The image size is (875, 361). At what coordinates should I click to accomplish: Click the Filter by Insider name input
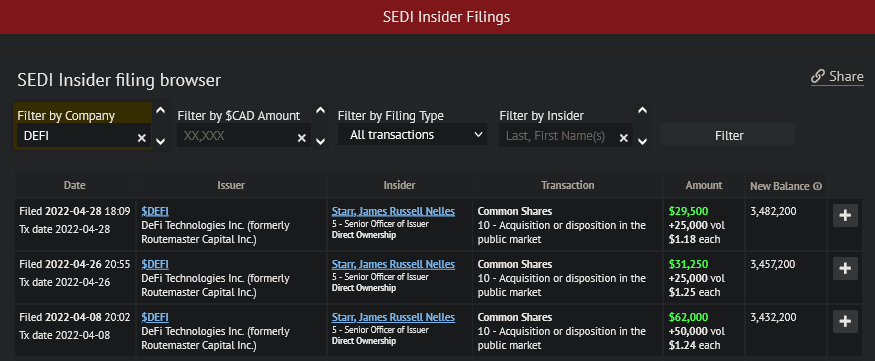560,136
